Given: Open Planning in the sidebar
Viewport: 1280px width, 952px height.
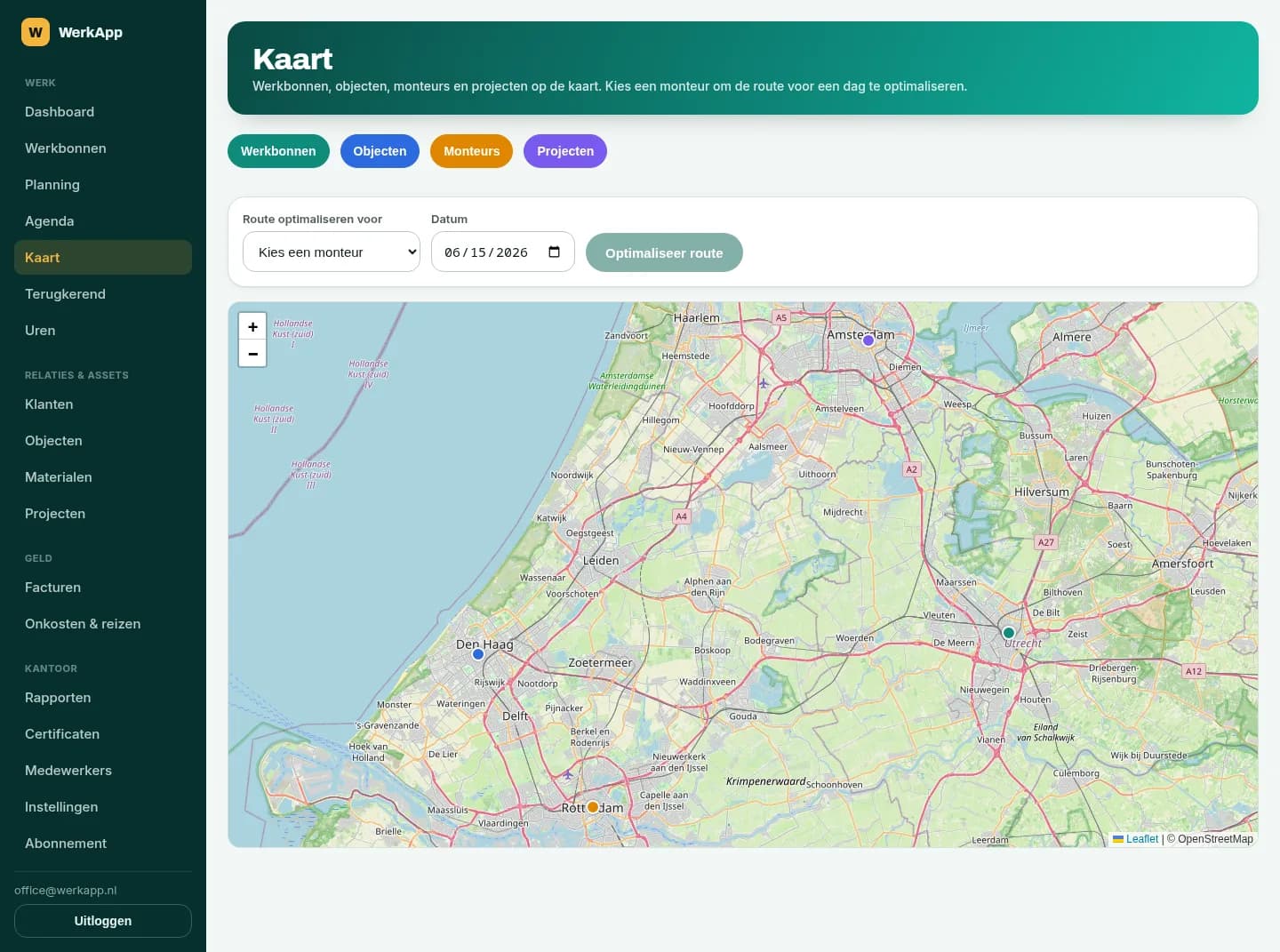Looking at the screenshot, I should (x=103, y=185).
